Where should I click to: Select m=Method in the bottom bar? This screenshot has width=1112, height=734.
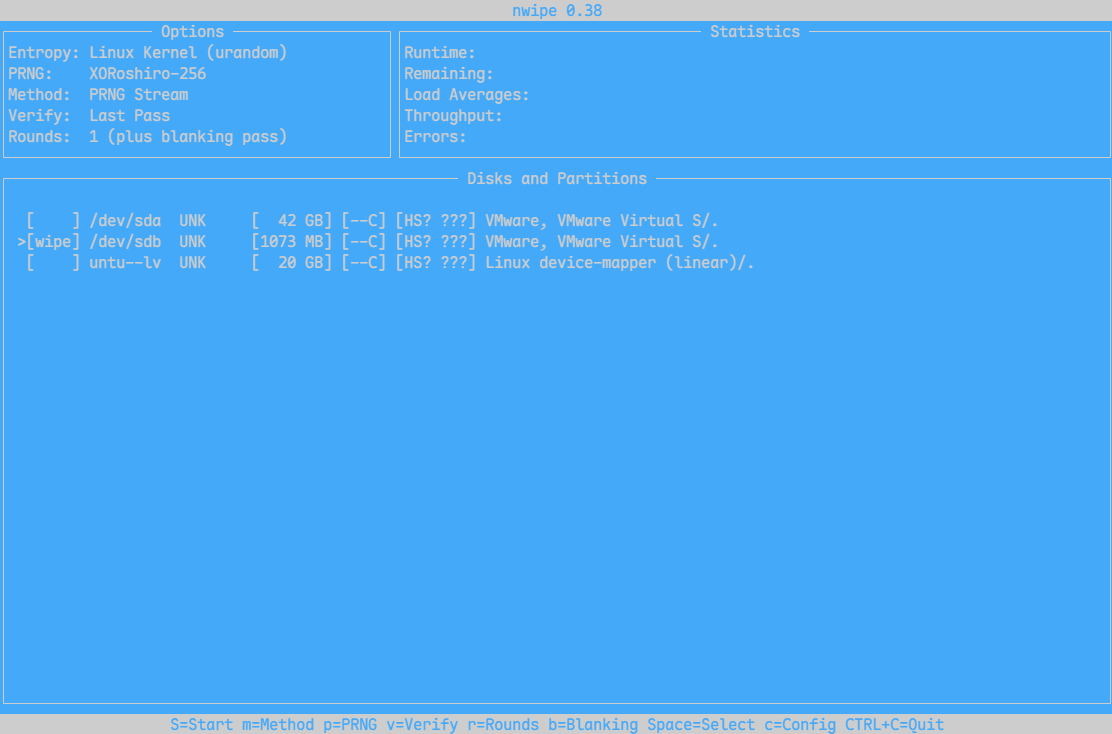click(x=278, y=725)
